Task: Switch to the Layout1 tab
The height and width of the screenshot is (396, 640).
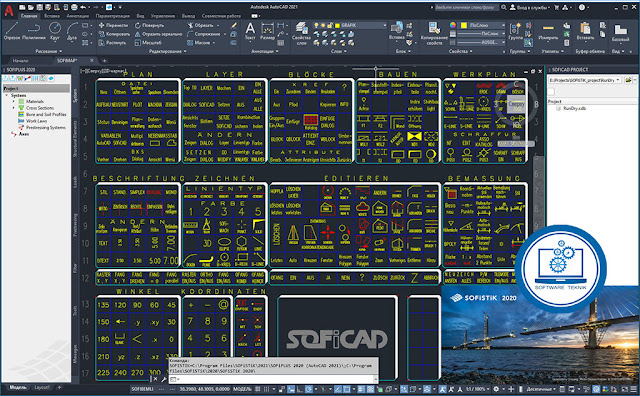Action: 42,387
